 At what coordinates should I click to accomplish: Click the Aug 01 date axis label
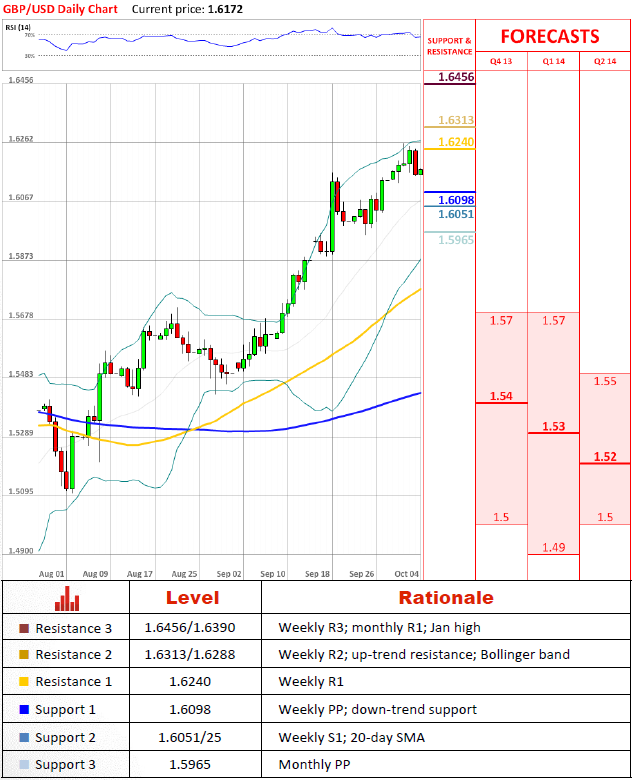coord(52,574)
